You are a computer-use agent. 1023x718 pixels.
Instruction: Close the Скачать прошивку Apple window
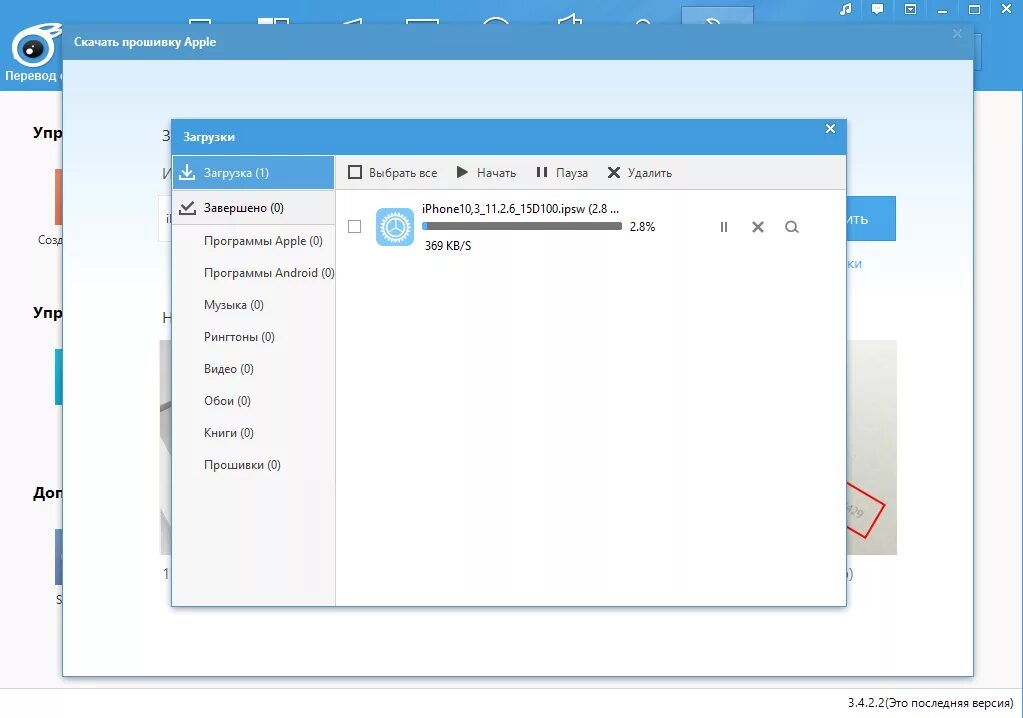click(x=957, y=33)
